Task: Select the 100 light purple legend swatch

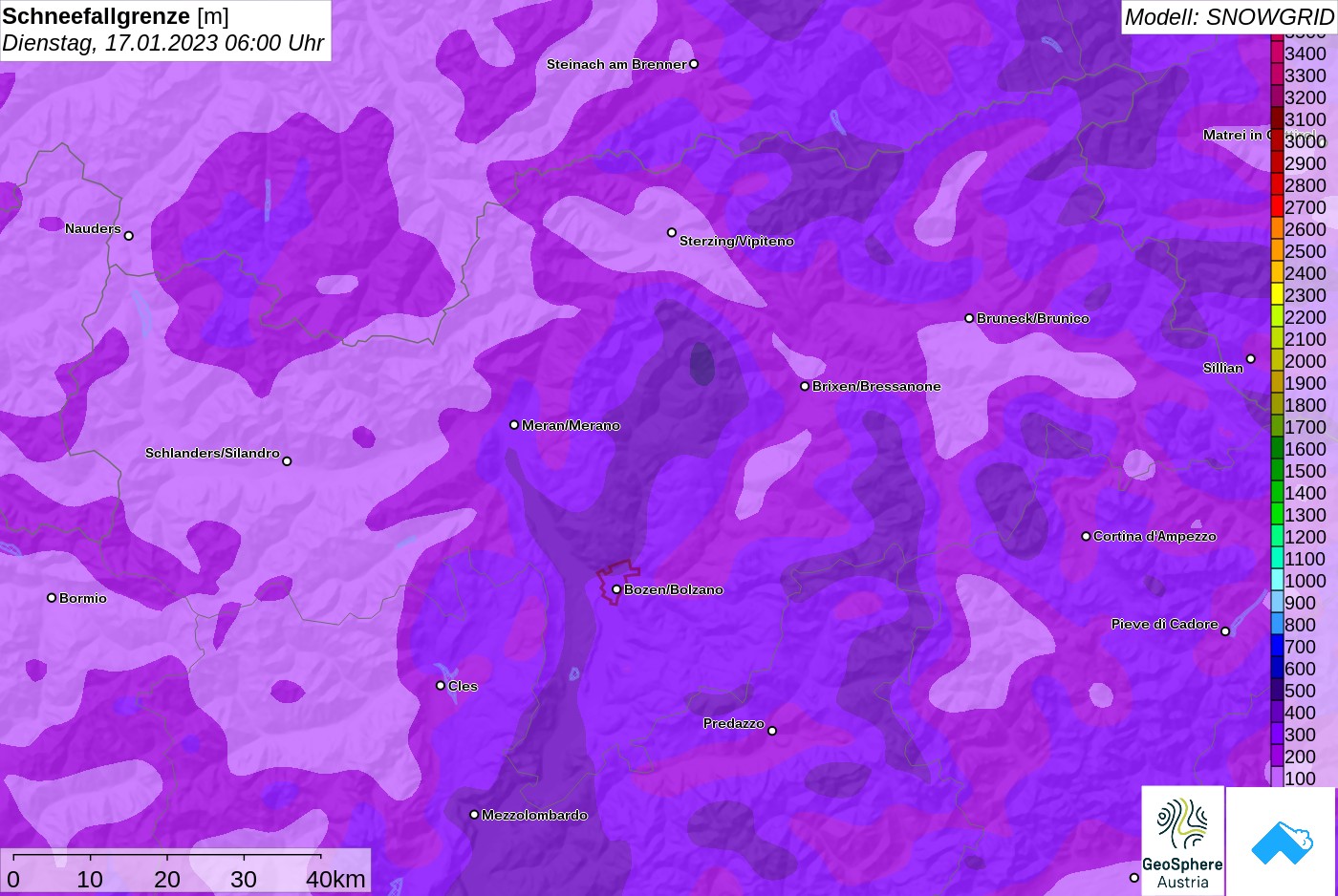Action: (1277, 778)
